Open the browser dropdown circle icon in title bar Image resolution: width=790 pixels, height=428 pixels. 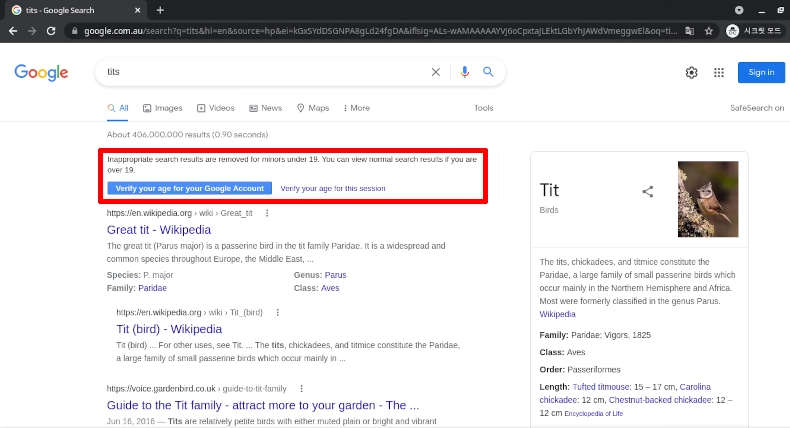point(739,10)
